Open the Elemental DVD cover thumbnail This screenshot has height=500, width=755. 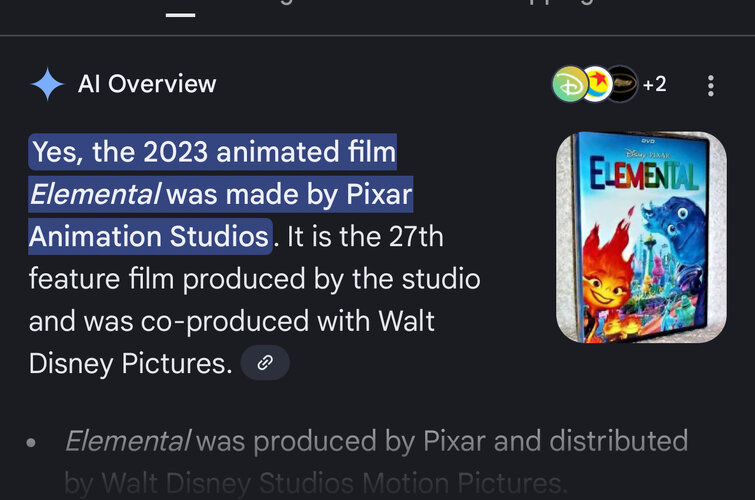pos(641,237)
